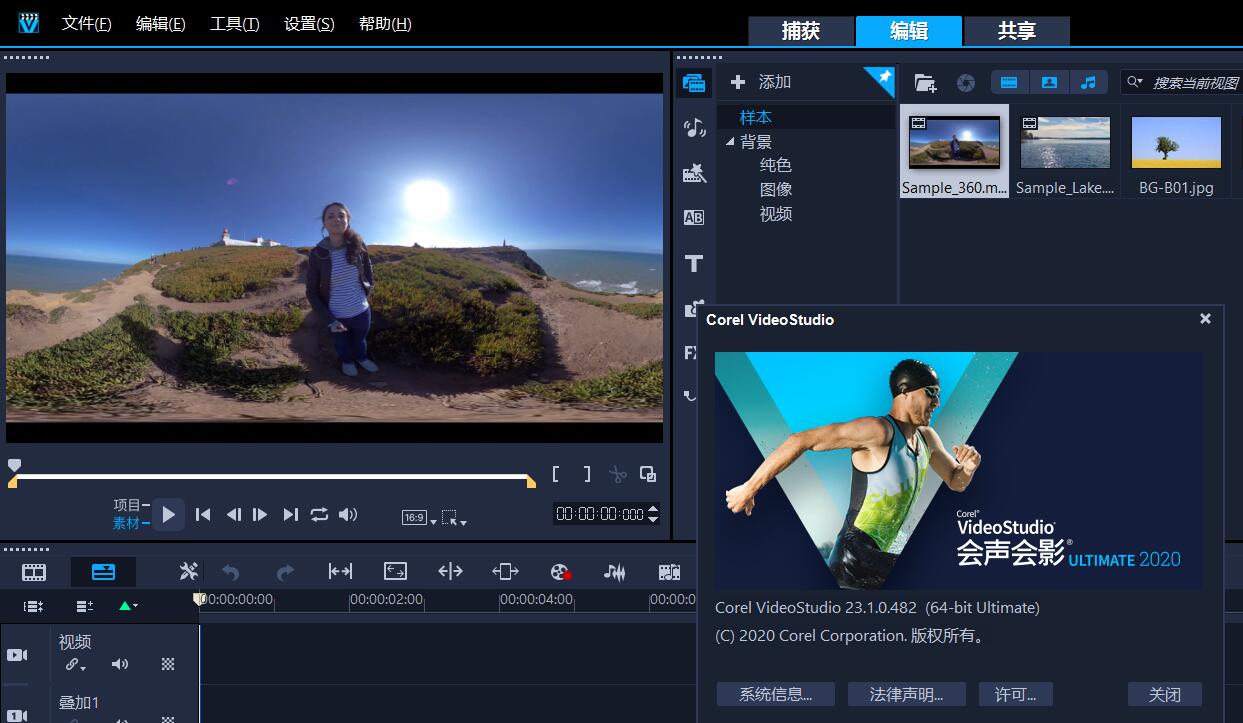
Task: Select Project playback mode (项目)
Action: [x=127, y=505]
